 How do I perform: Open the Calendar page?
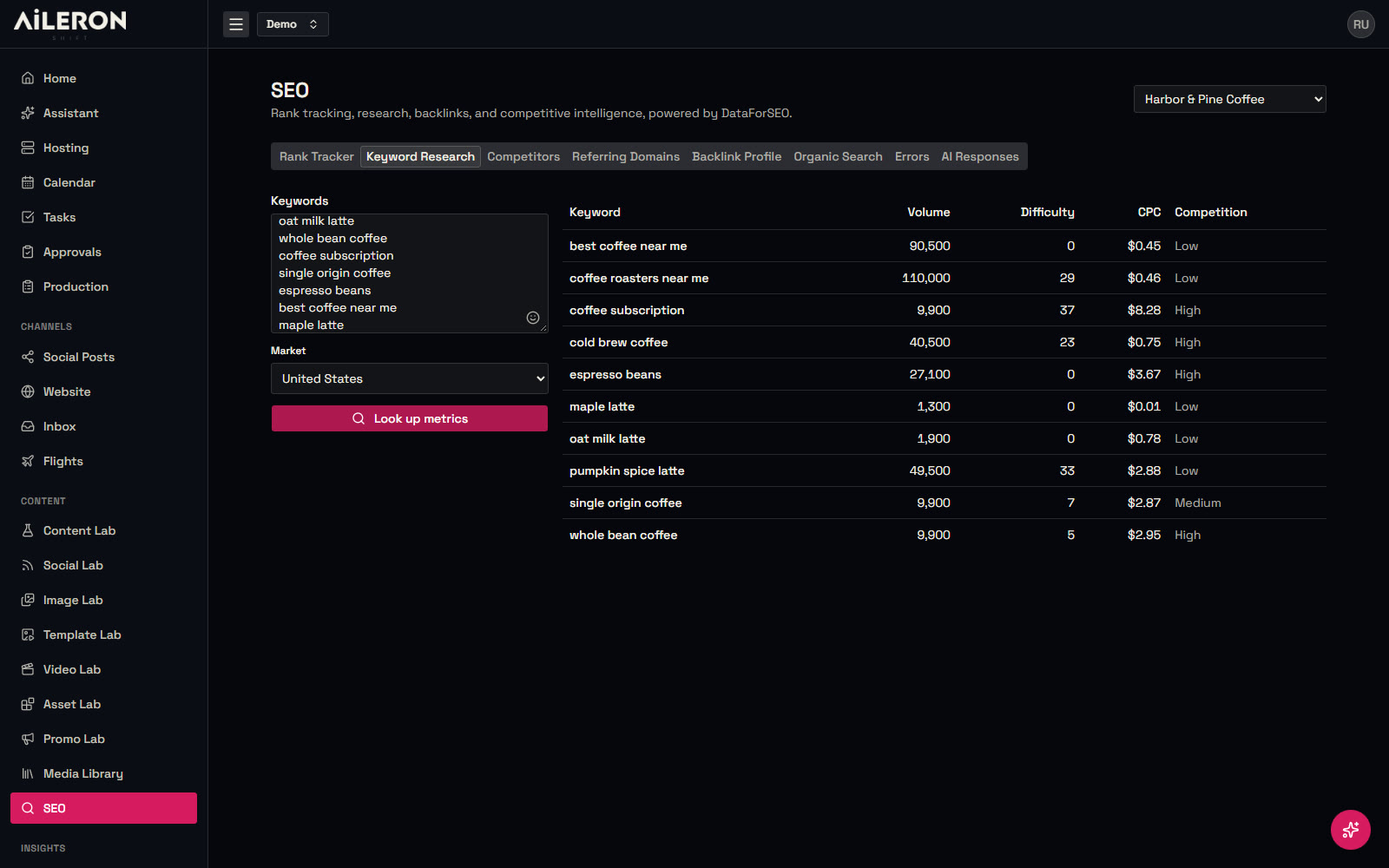click(103, 182)
